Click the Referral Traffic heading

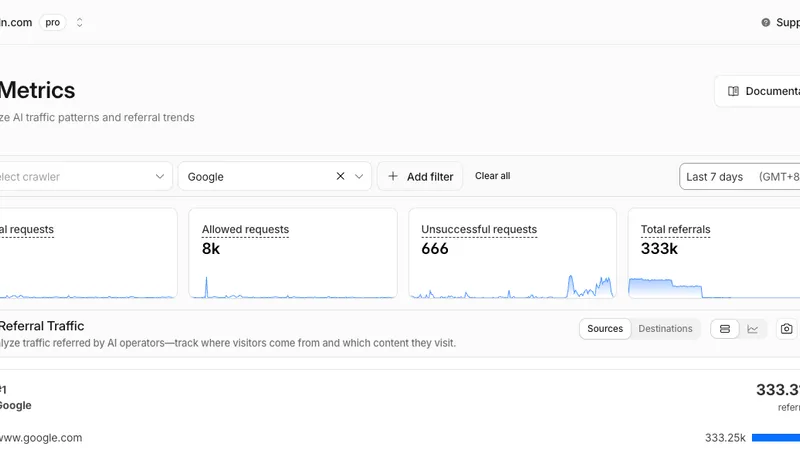click(42, 326)
